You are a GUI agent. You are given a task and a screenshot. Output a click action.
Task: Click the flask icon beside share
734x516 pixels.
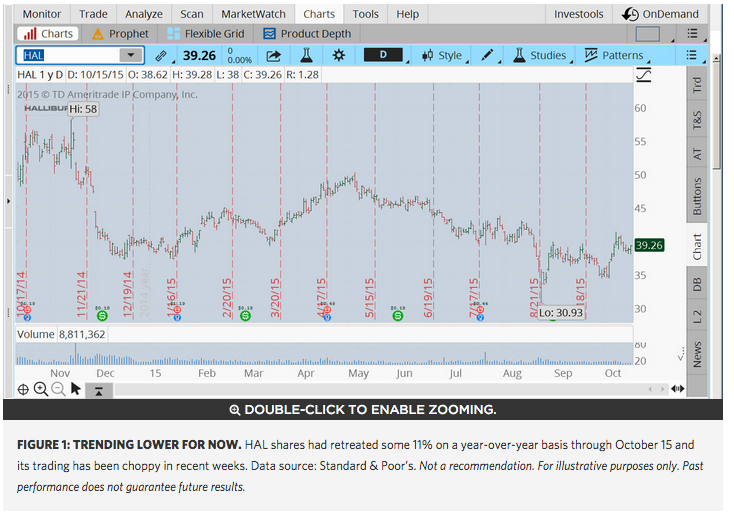click(x=306, y=55)
